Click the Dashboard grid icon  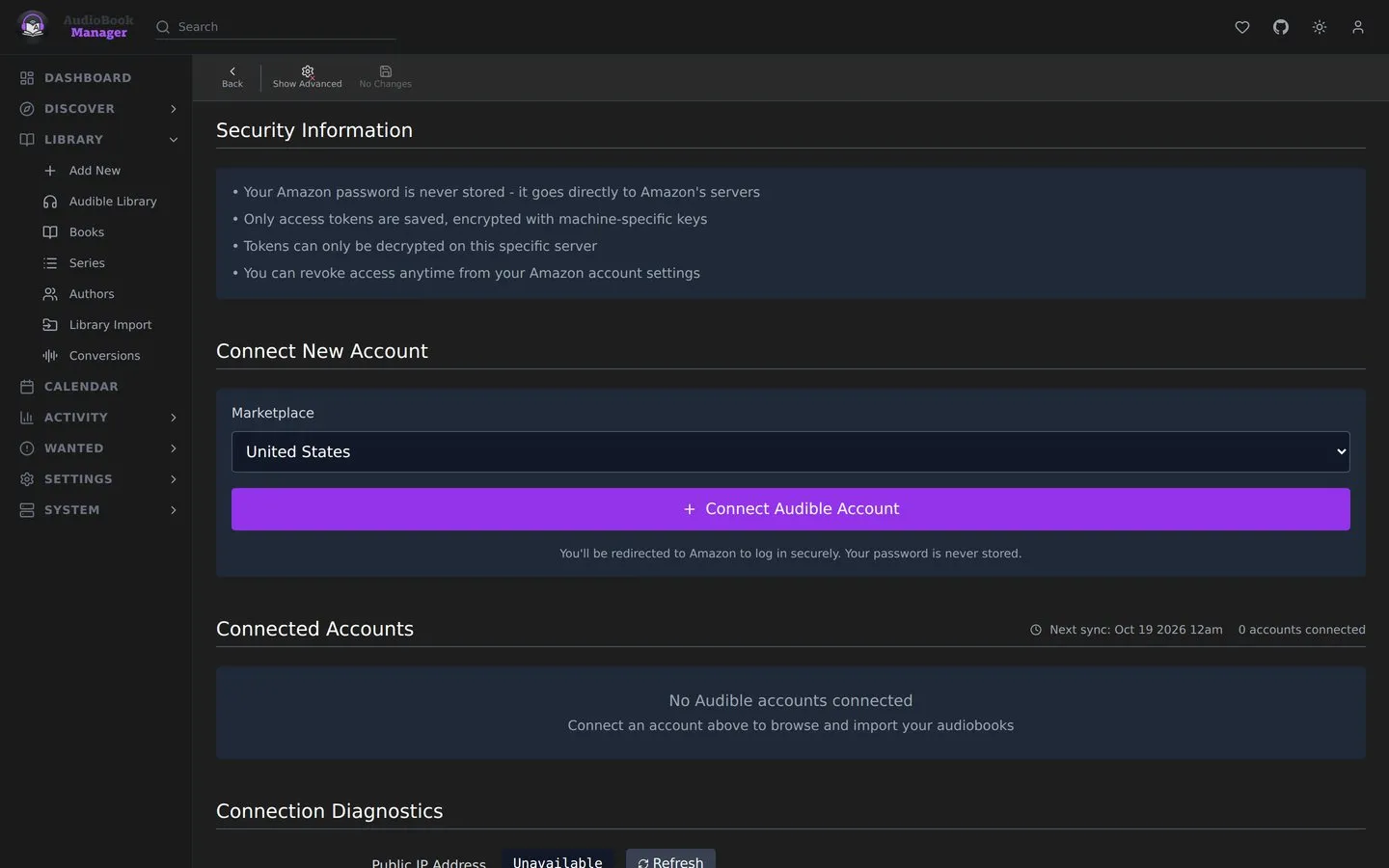[x=27, y=78]
